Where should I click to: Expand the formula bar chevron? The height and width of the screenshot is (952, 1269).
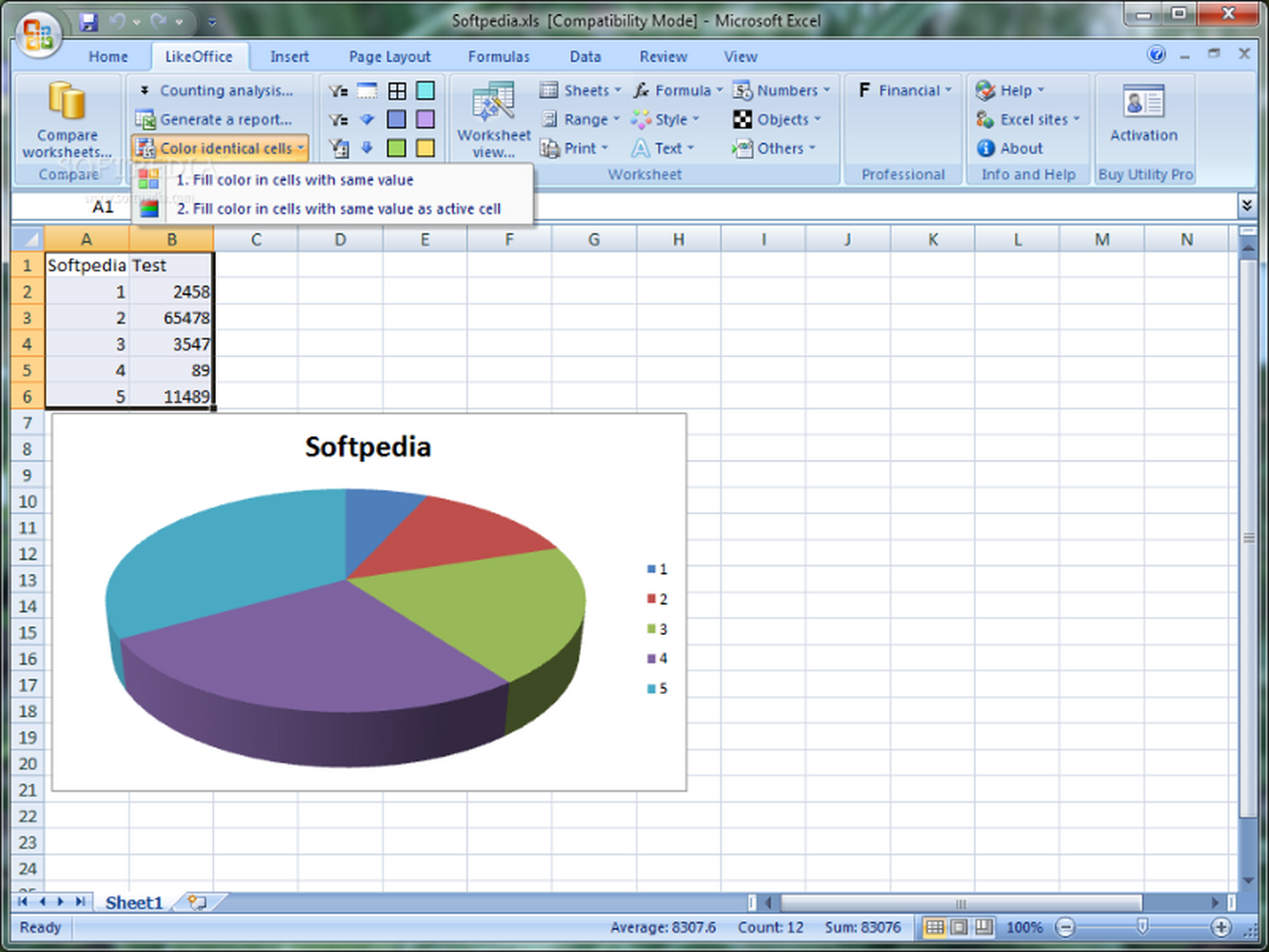1246,206
